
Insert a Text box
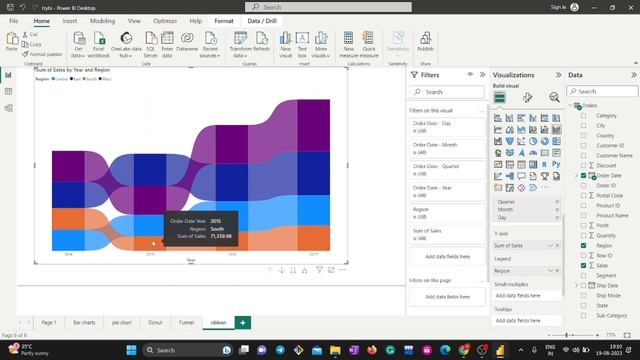click(302, 45)
